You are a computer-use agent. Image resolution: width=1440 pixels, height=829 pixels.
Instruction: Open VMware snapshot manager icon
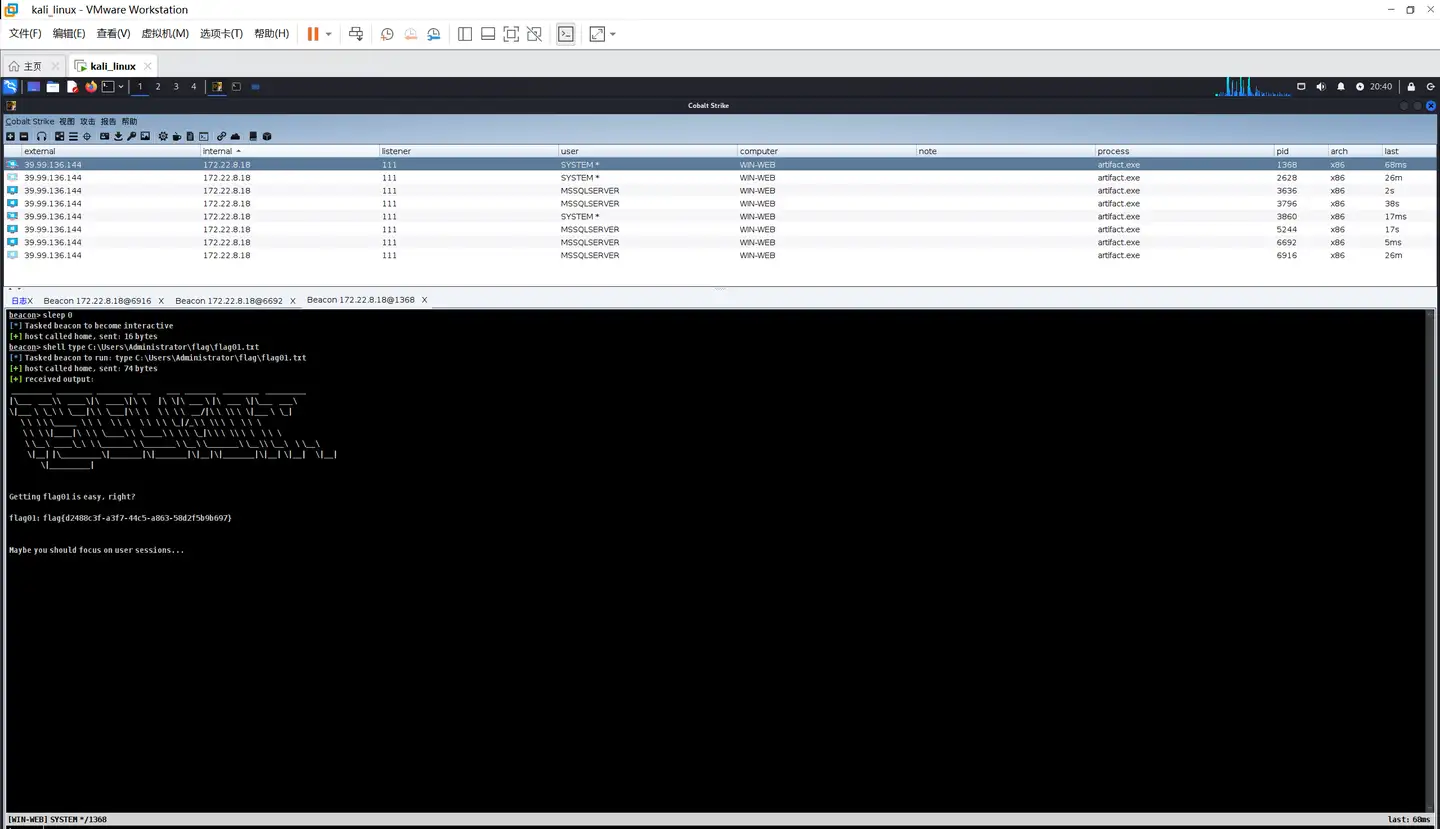click(433, 34)
